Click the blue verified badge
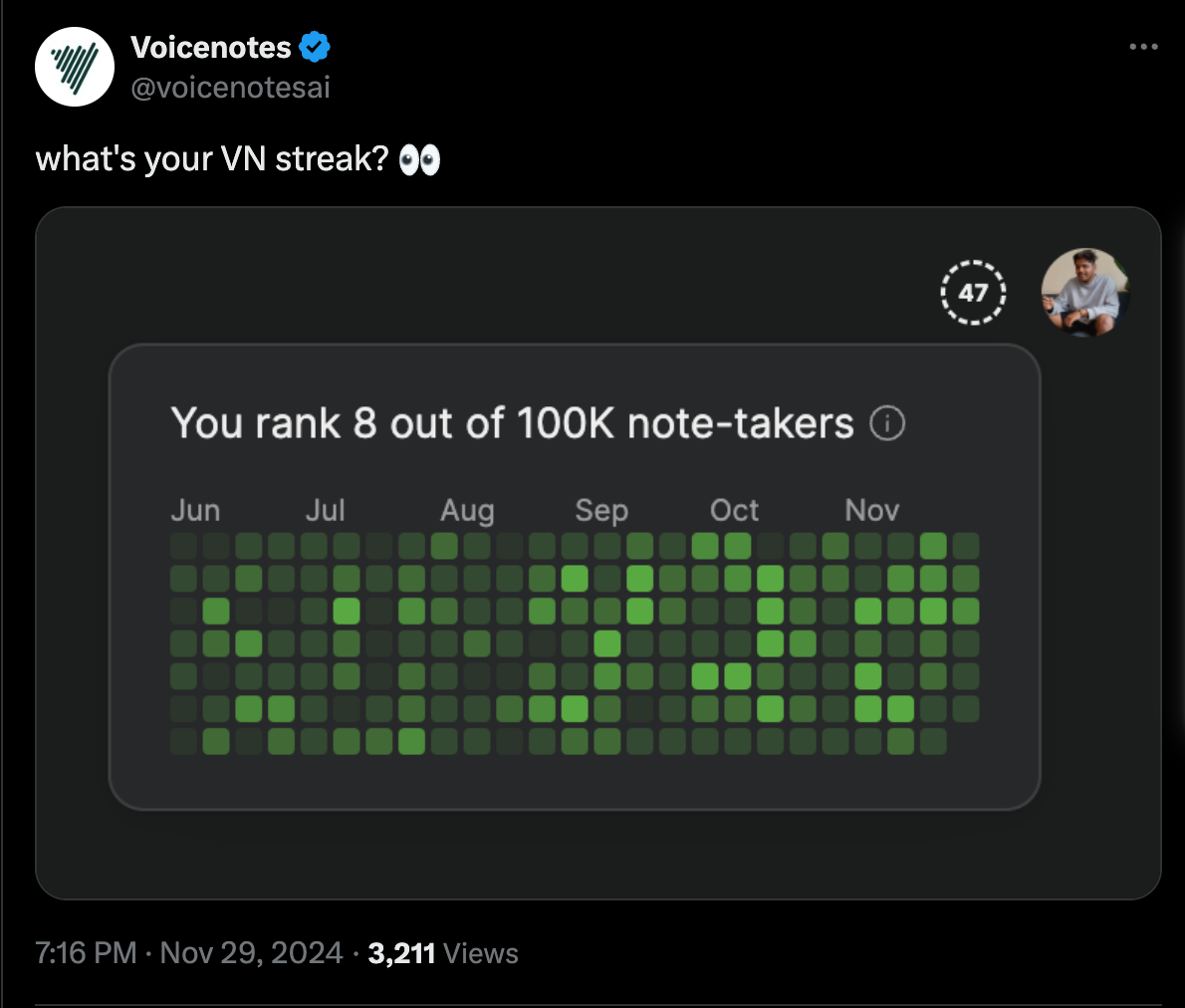The image size is (1185, 1008). [x=315, y=47]
